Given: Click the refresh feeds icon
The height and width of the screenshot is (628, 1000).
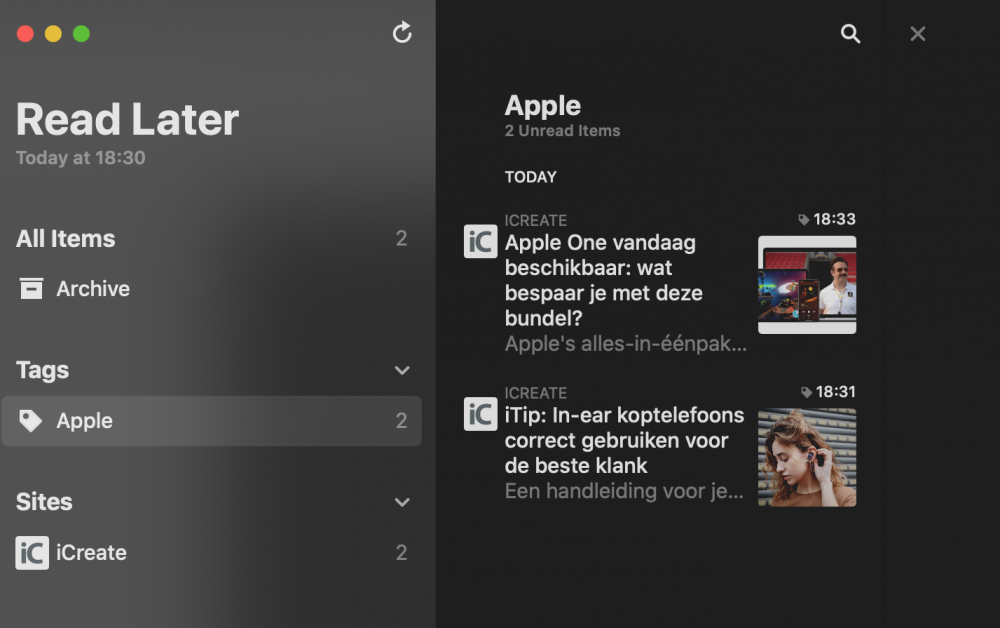Looking at the screenshot, I should tap(402, 33).
